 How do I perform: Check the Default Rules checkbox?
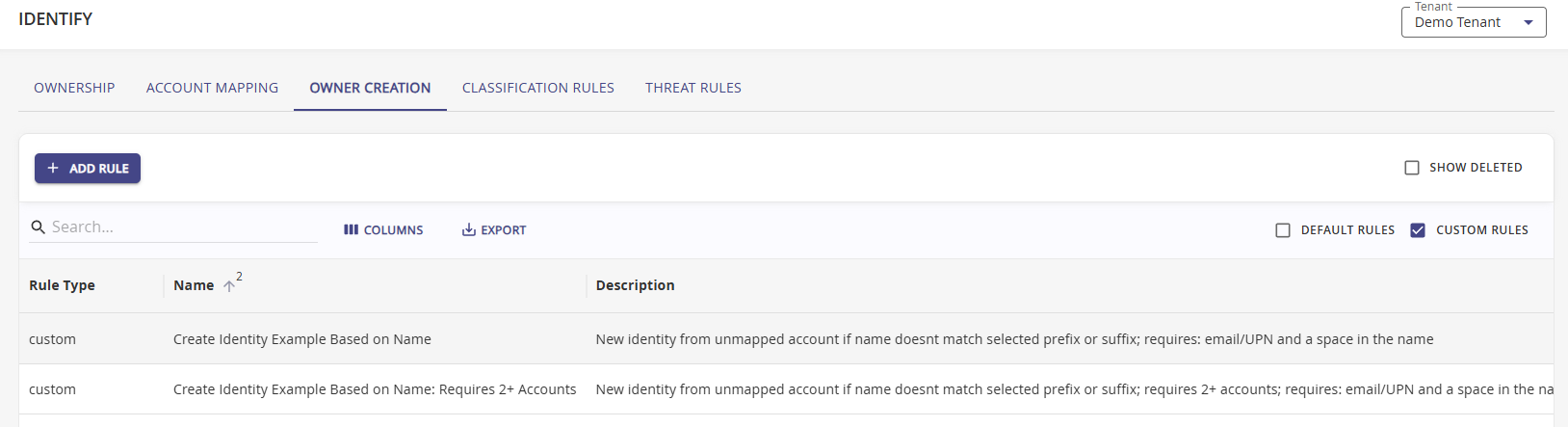1283,230
